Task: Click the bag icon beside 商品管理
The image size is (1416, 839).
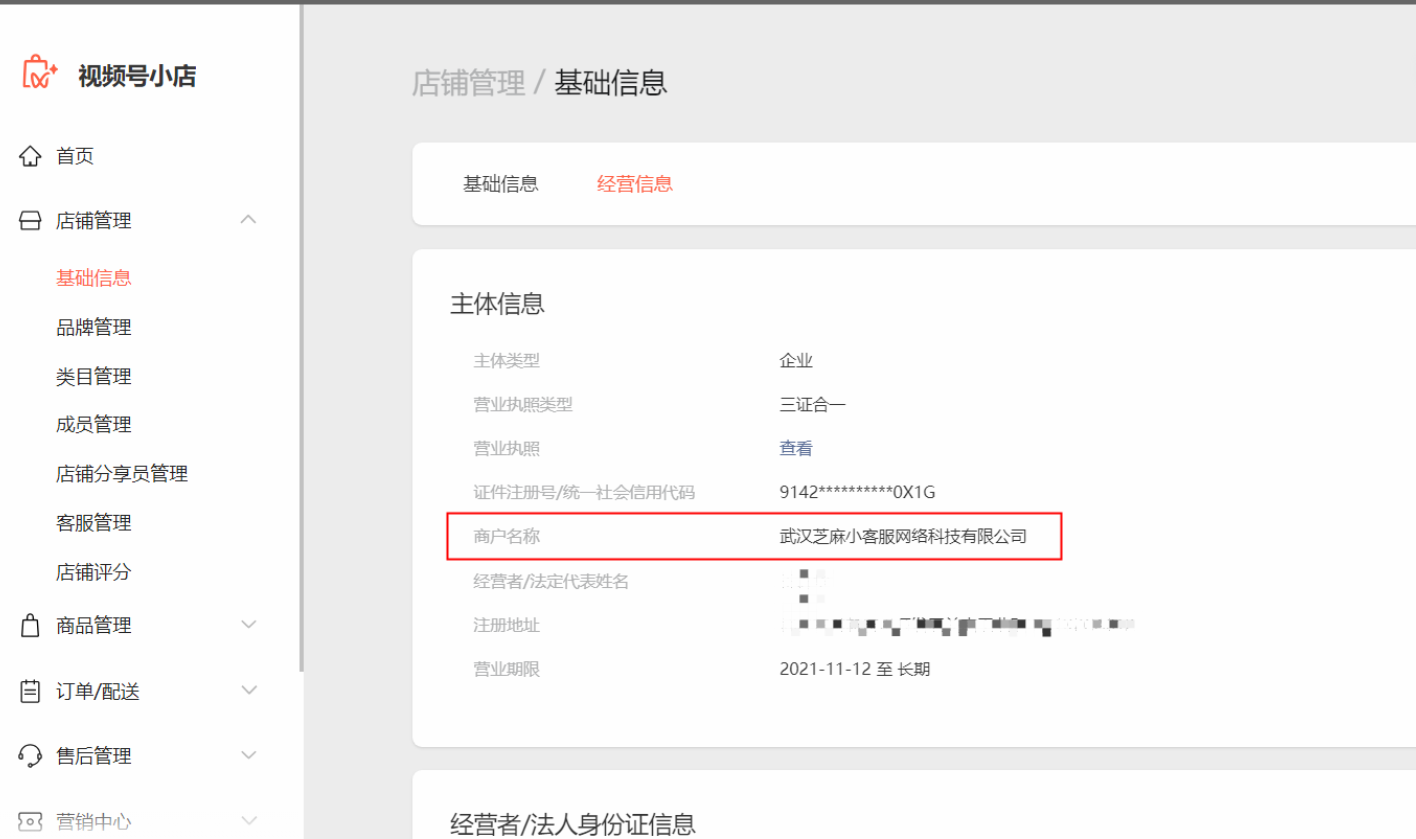Action: [x=30, y=626]
